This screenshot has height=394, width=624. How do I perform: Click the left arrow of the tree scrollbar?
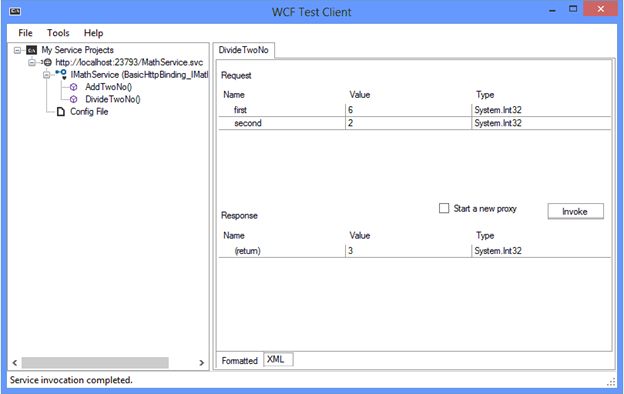point(15,363)
